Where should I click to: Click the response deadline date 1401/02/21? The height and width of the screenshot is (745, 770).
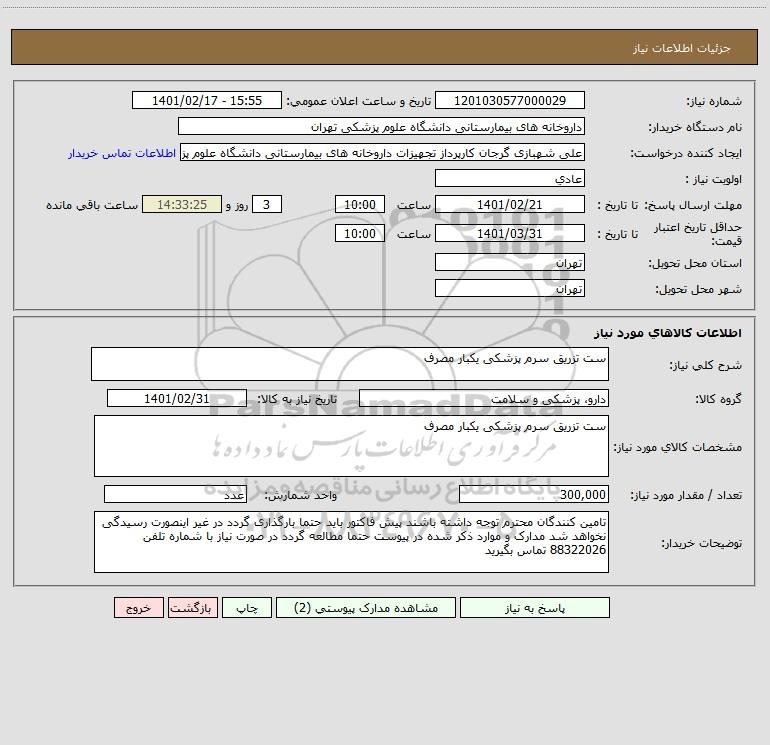pyautogui.click(x=510, y=205)
